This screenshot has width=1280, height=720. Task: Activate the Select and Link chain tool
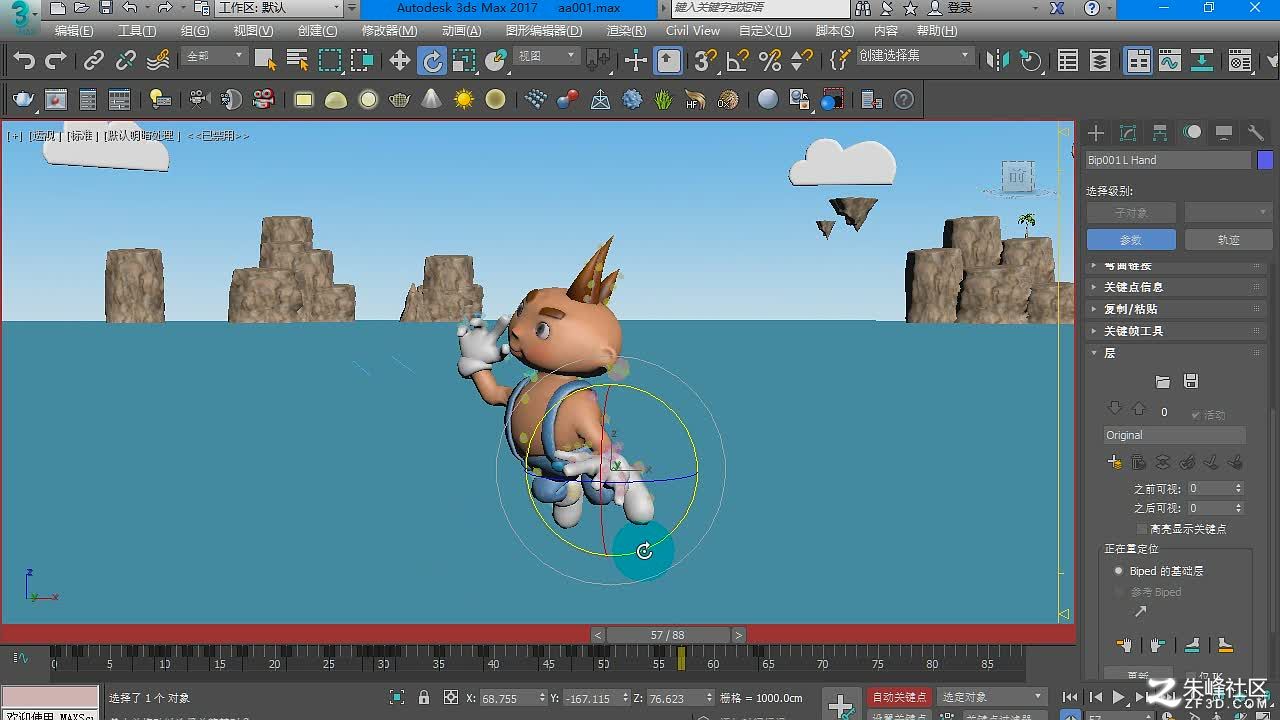click(x=94, y=61)
